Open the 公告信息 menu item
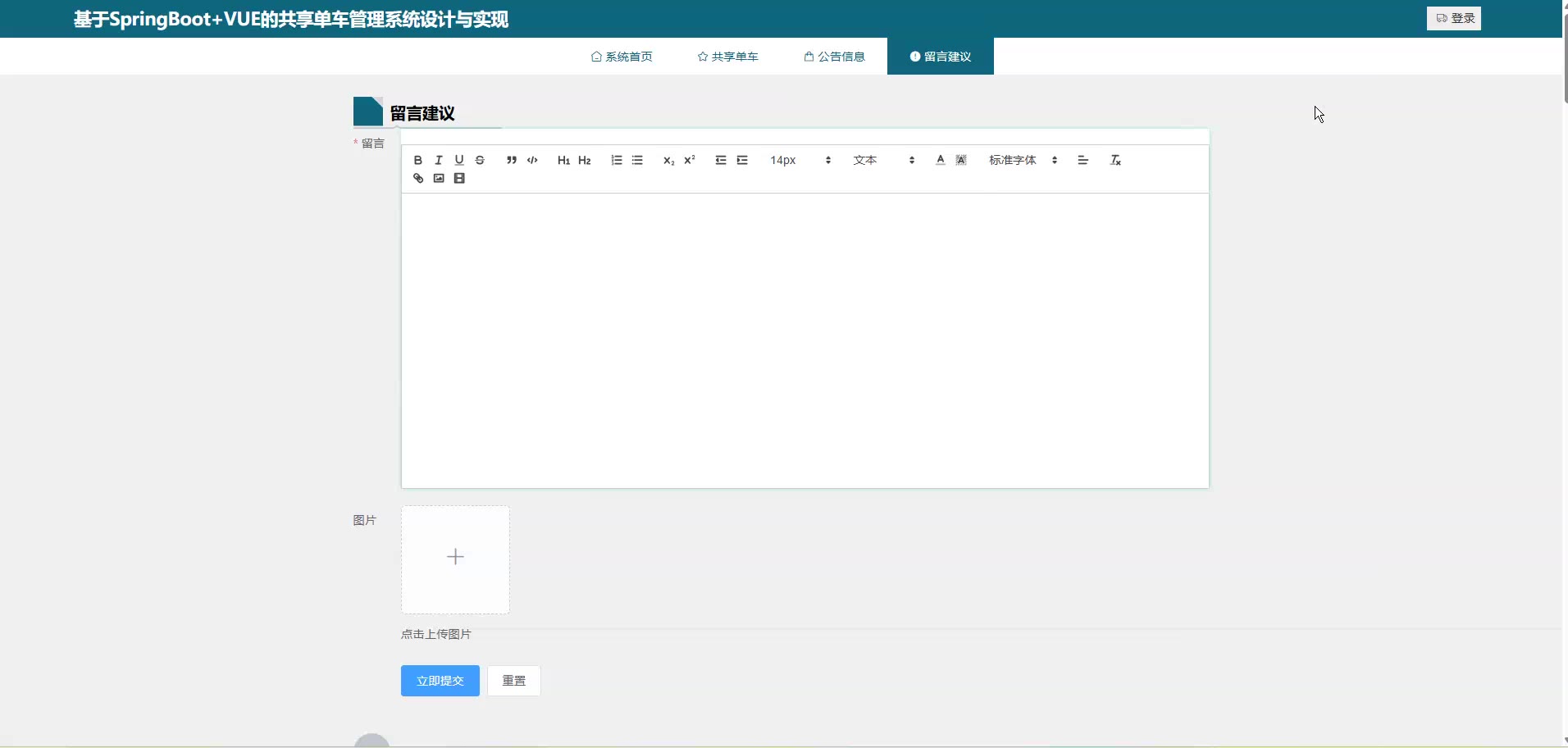This screenshot has height=748, width=1568. [x=834, y=57]
